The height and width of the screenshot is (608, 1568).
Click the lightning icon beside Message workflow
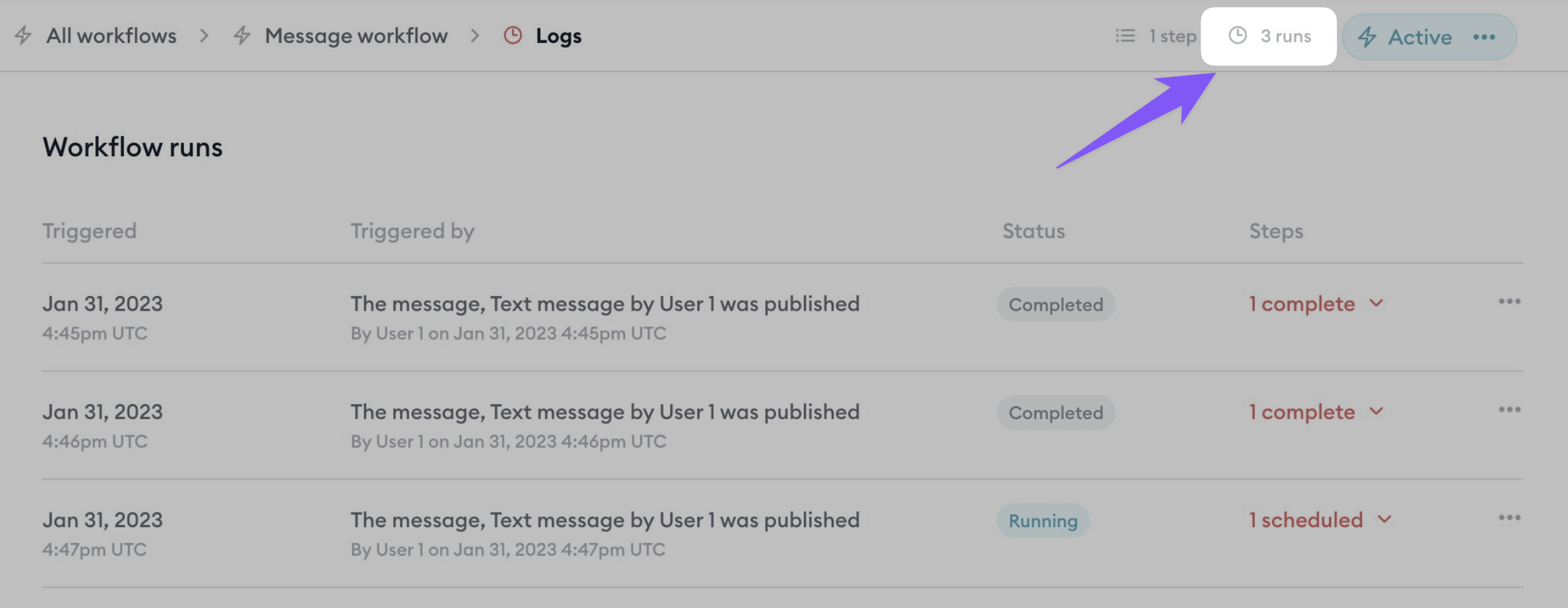click(242, 35)
